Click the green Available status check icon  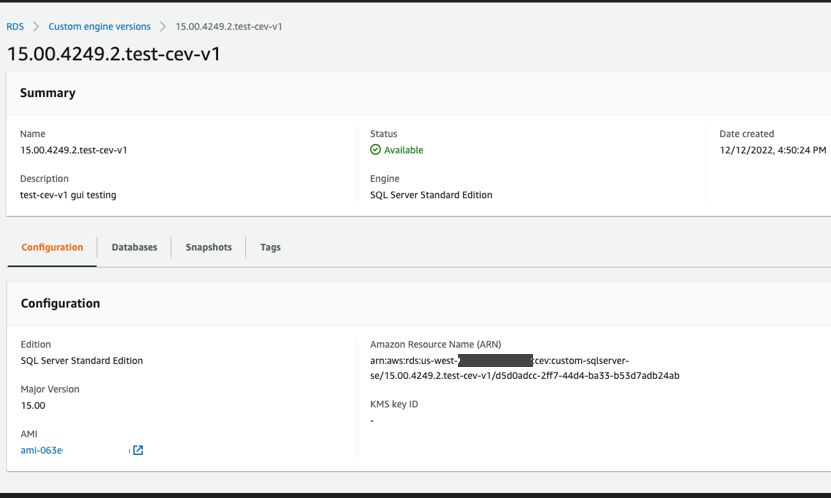coord(375,150)
